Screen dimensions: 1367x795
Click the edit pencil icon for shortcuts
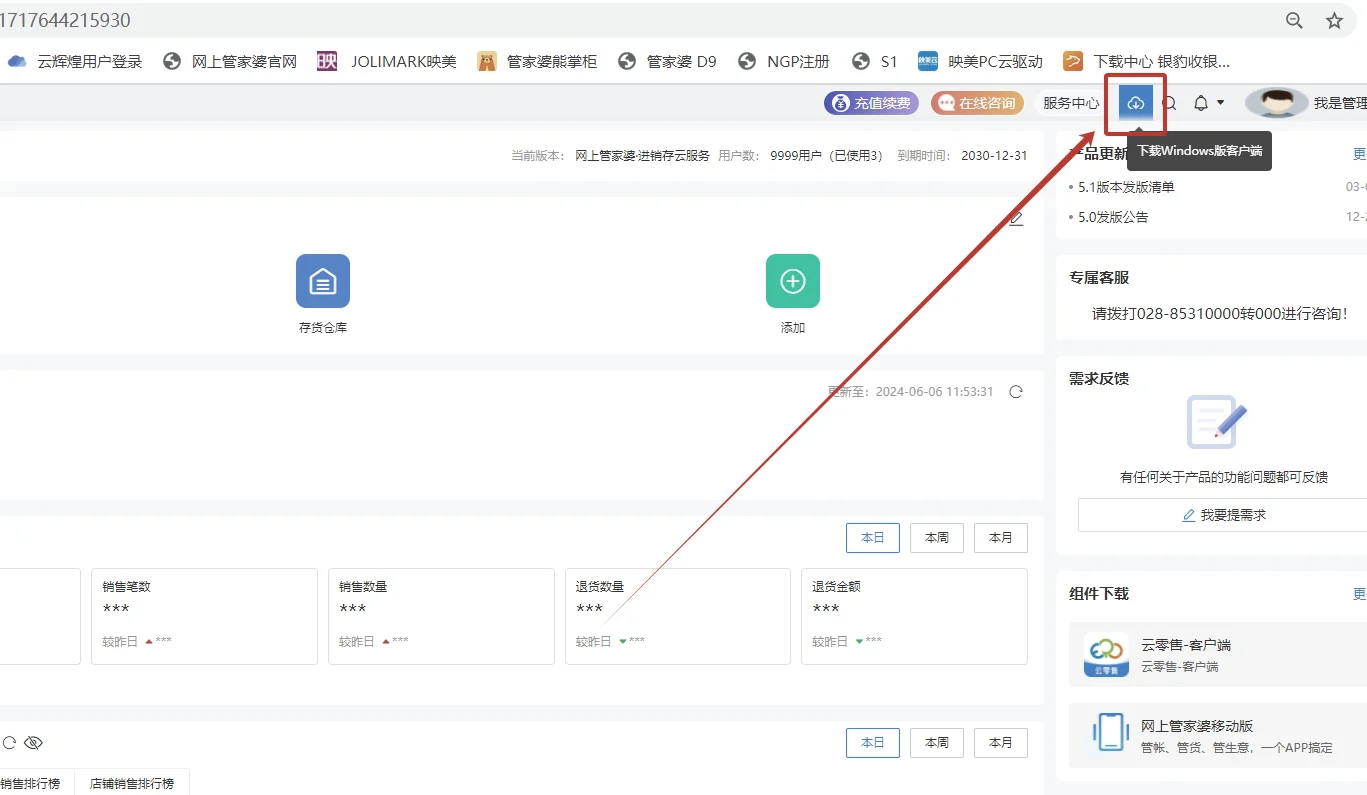[x=1016, y=218]
